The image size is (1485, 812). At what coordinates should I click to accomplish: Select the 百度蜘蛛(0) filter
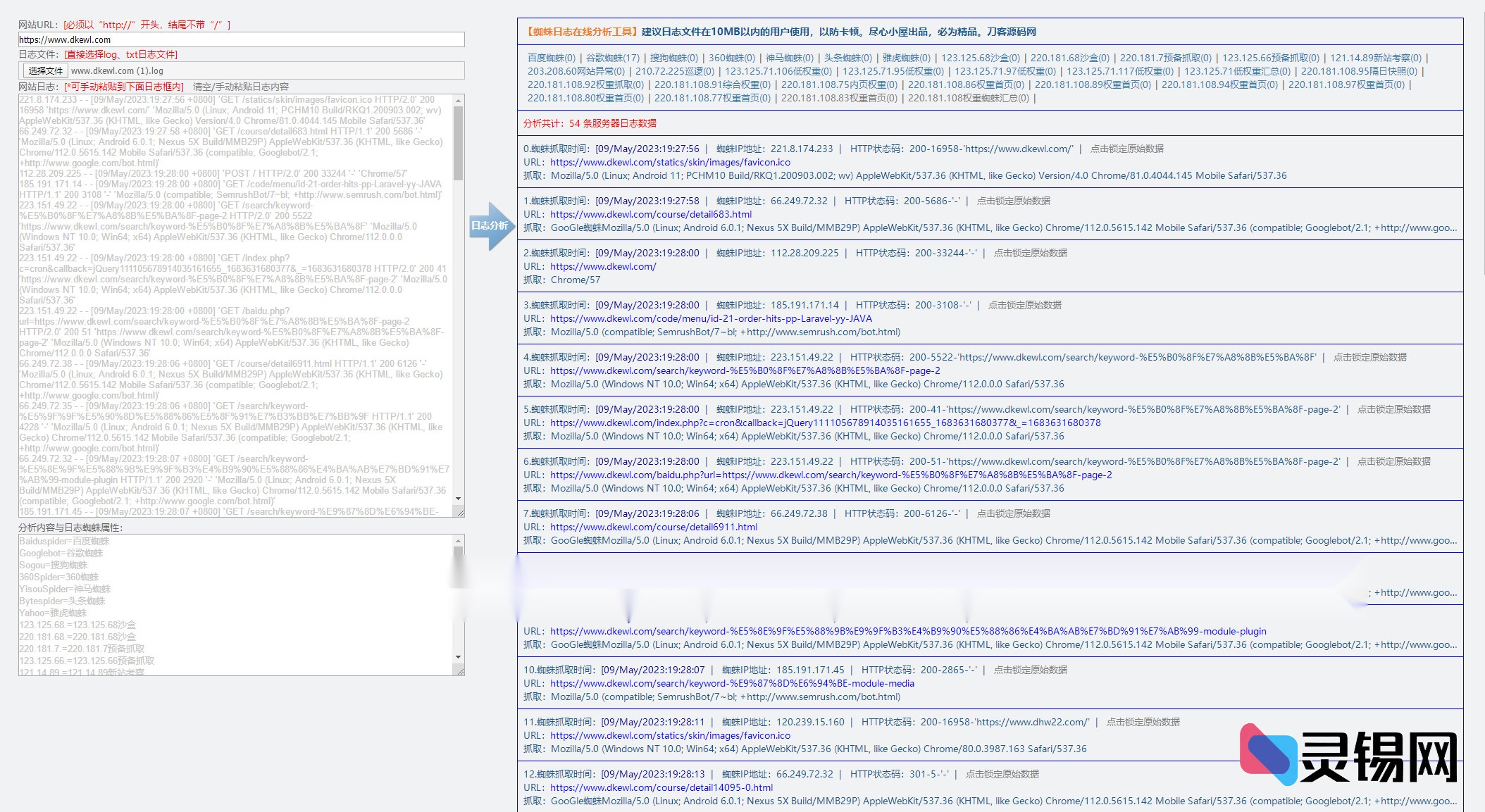click(551, 58)
